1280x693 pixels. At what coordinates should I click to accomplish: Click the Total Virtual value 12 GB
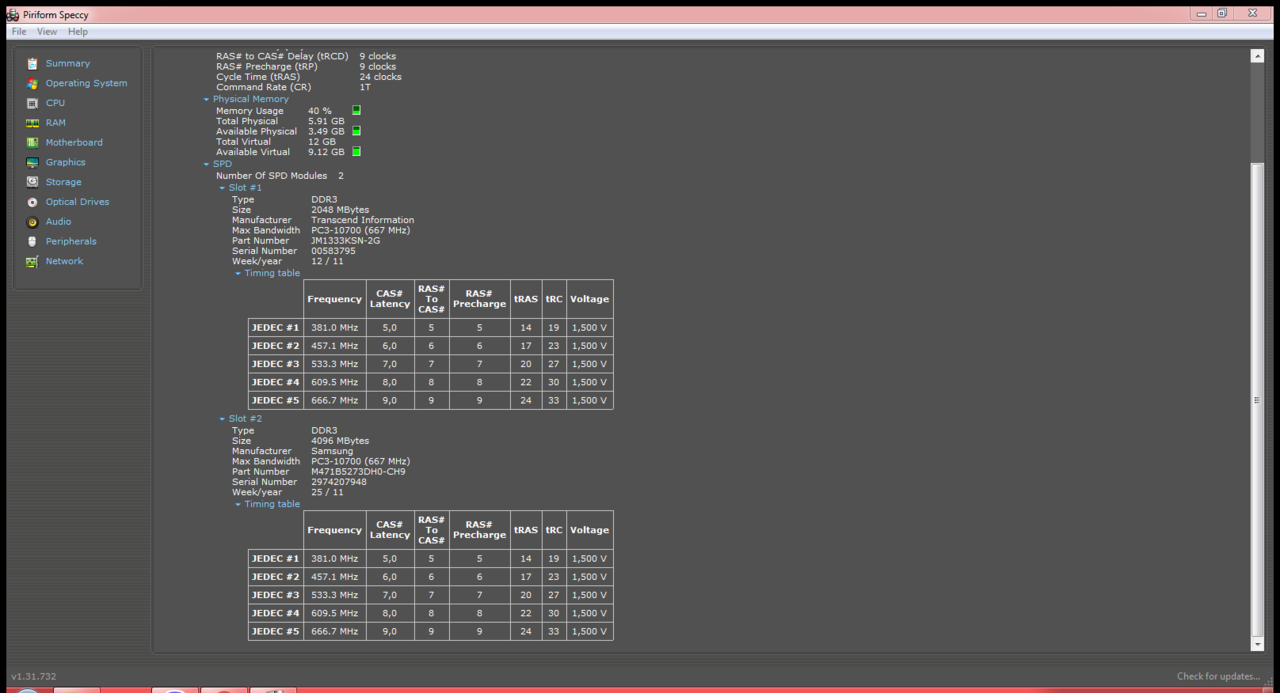pyautogui.click(x=322, y=142)
